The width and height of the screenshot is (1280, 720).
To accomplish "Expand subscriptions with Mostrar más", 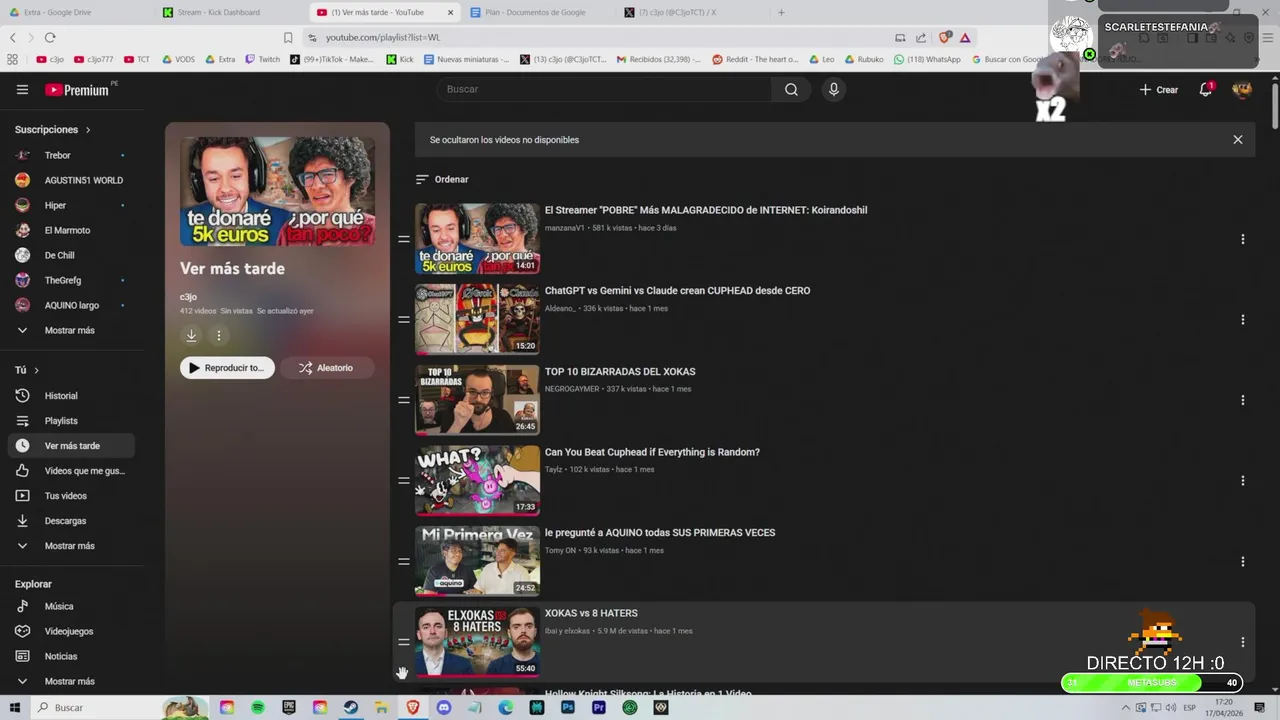I will tap(68, 330).
